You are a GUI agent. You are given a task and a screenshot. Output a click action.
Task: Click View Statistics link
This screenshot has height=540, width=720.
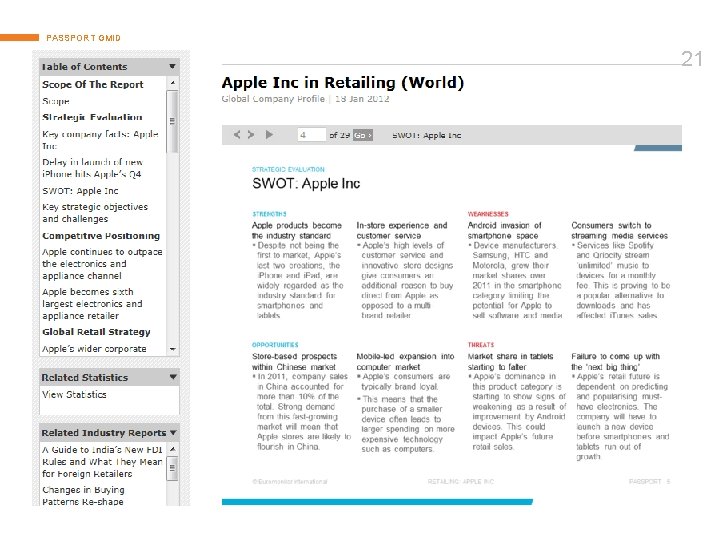point(74,394)
